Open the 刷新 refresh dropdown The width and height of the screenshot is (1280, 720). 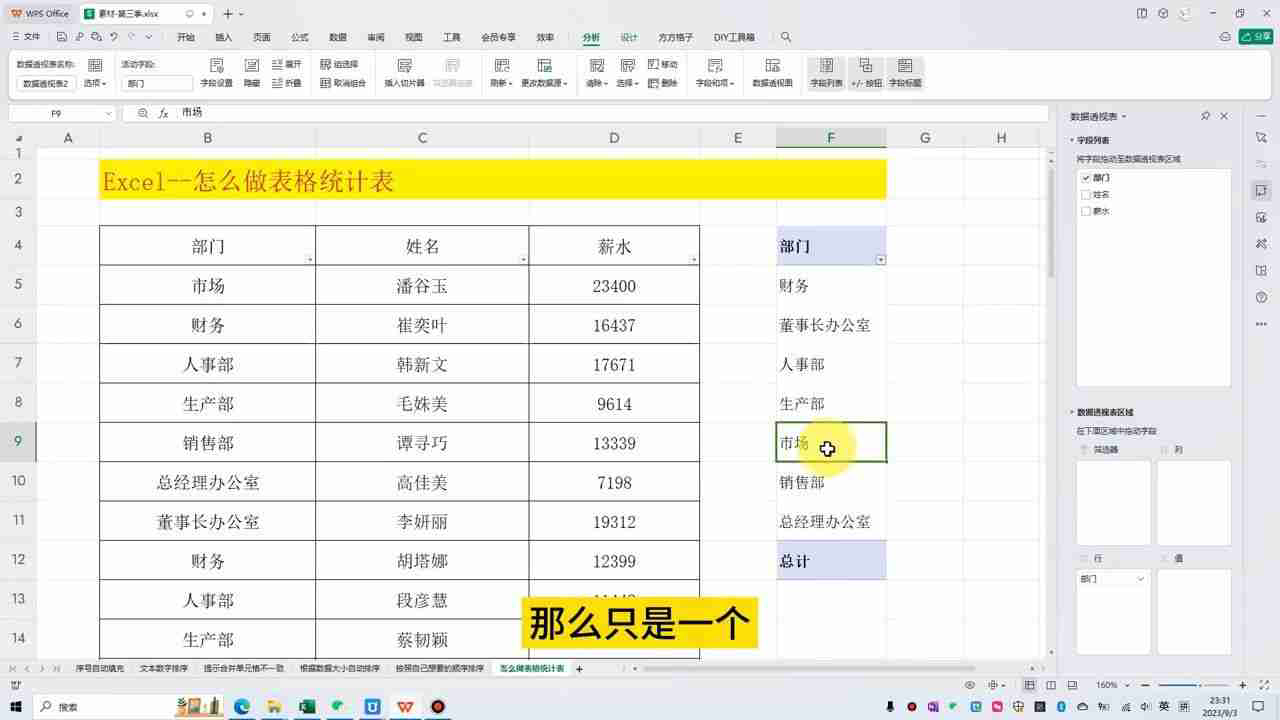click(x=501, y=84)
